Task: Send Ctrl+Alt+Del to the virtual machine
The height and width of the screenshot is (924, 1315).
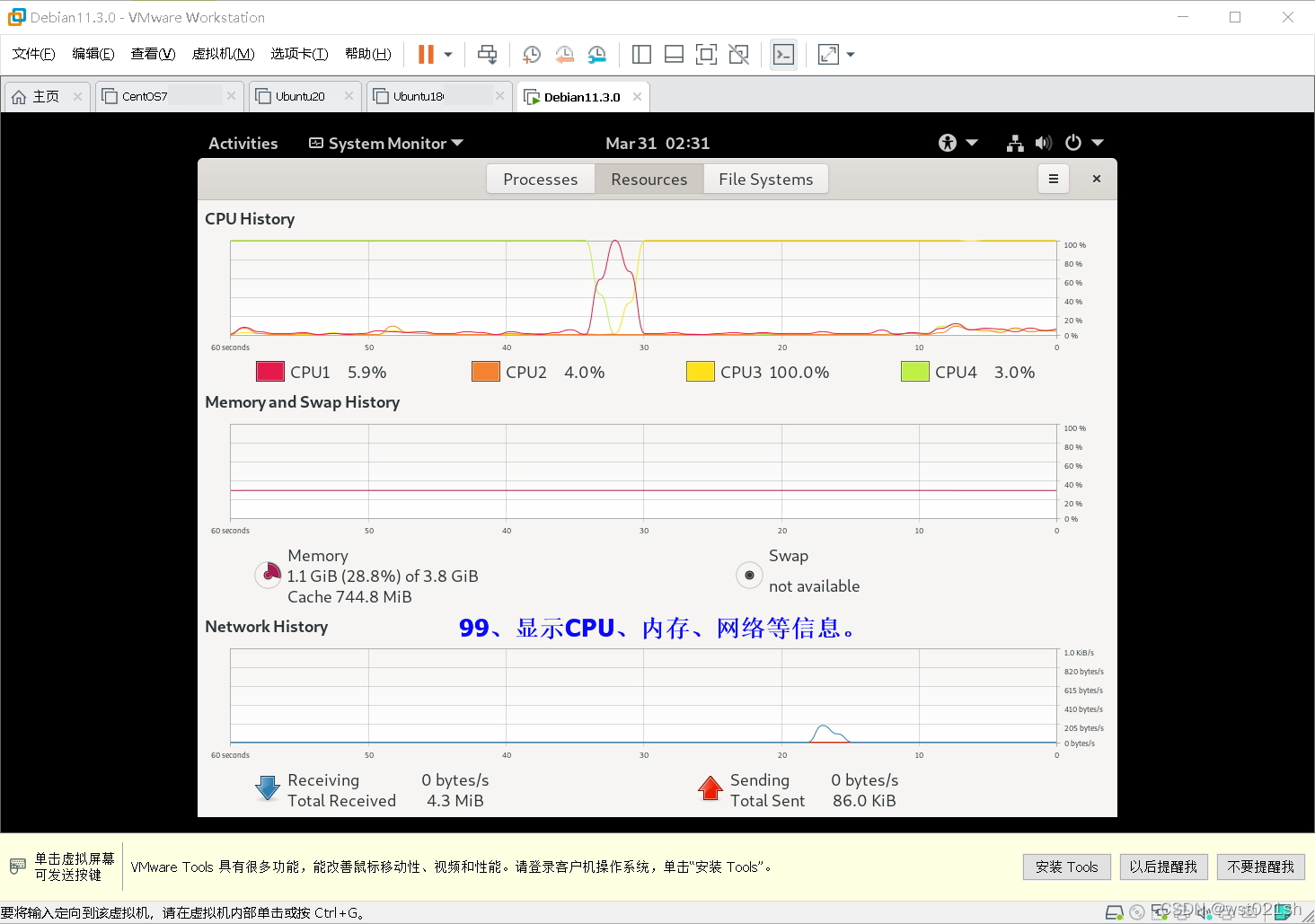Action: [x=488, y=55]
